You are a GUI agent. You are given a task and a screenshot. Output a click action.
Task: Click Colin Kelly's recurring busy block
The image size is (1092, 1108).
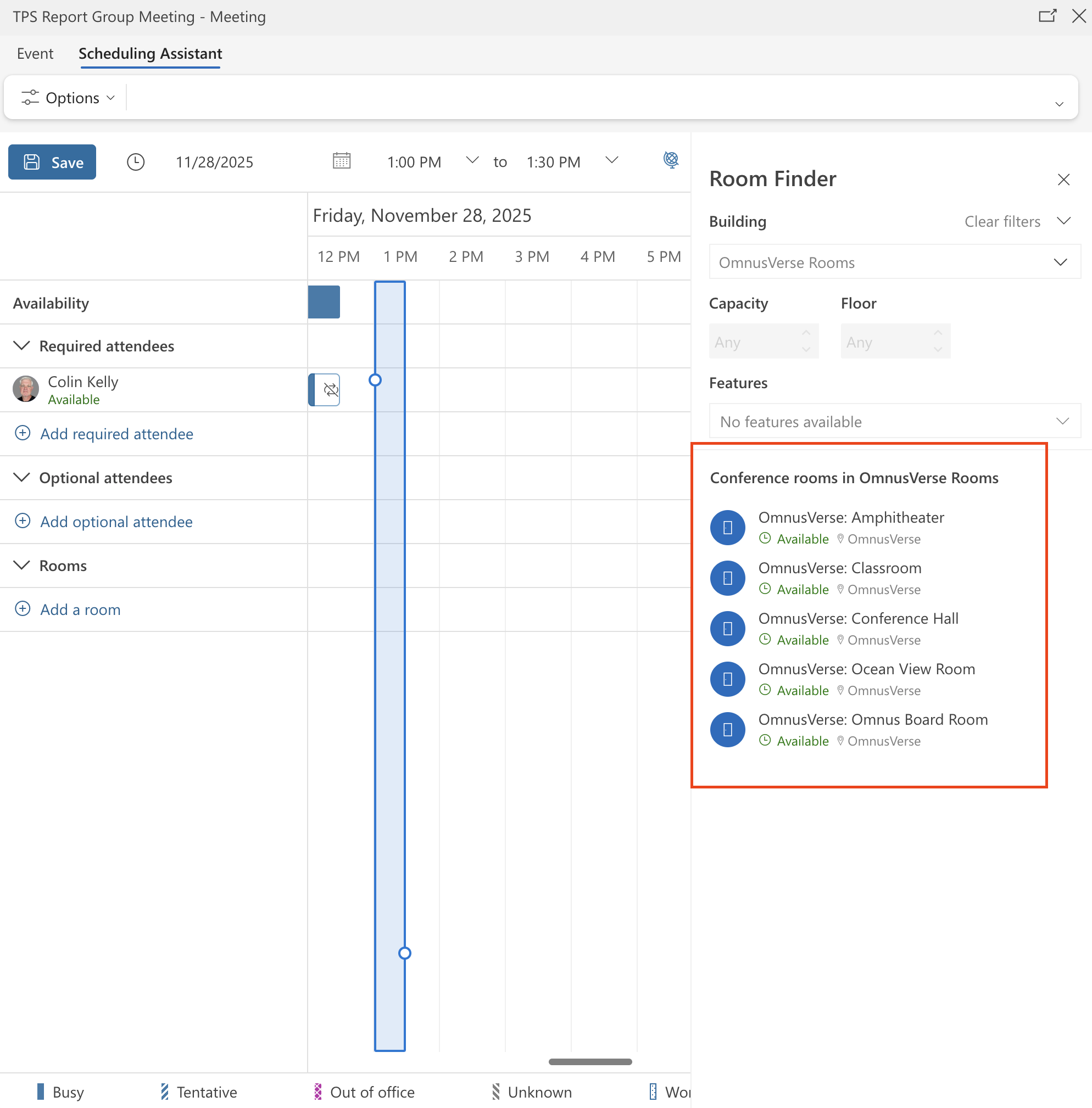[x=325, y=390]
